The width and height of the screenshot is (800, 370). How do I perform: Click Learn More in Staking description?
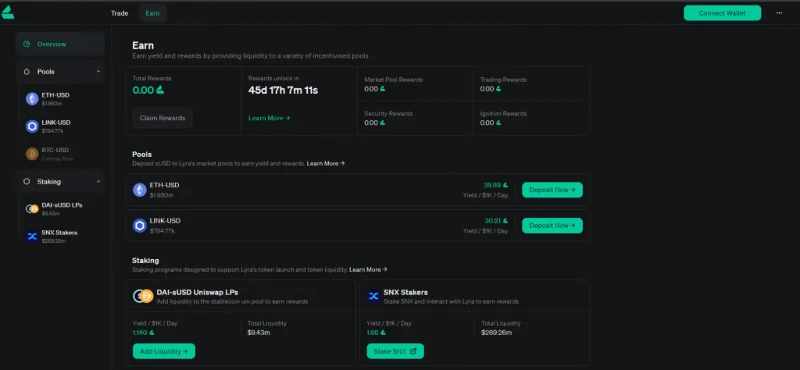[368, 269]
